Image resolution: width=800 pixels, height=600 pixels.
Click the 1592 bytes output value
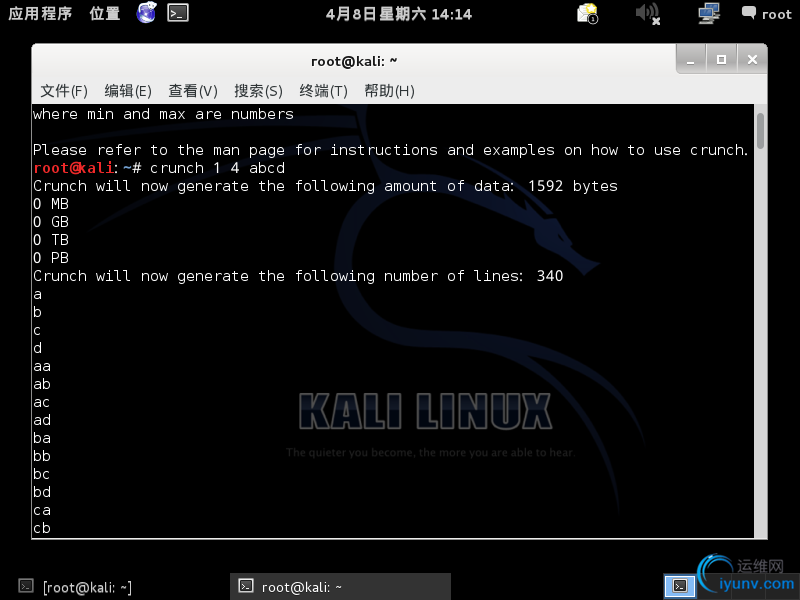pyautogui.click(x=572, y=186)
